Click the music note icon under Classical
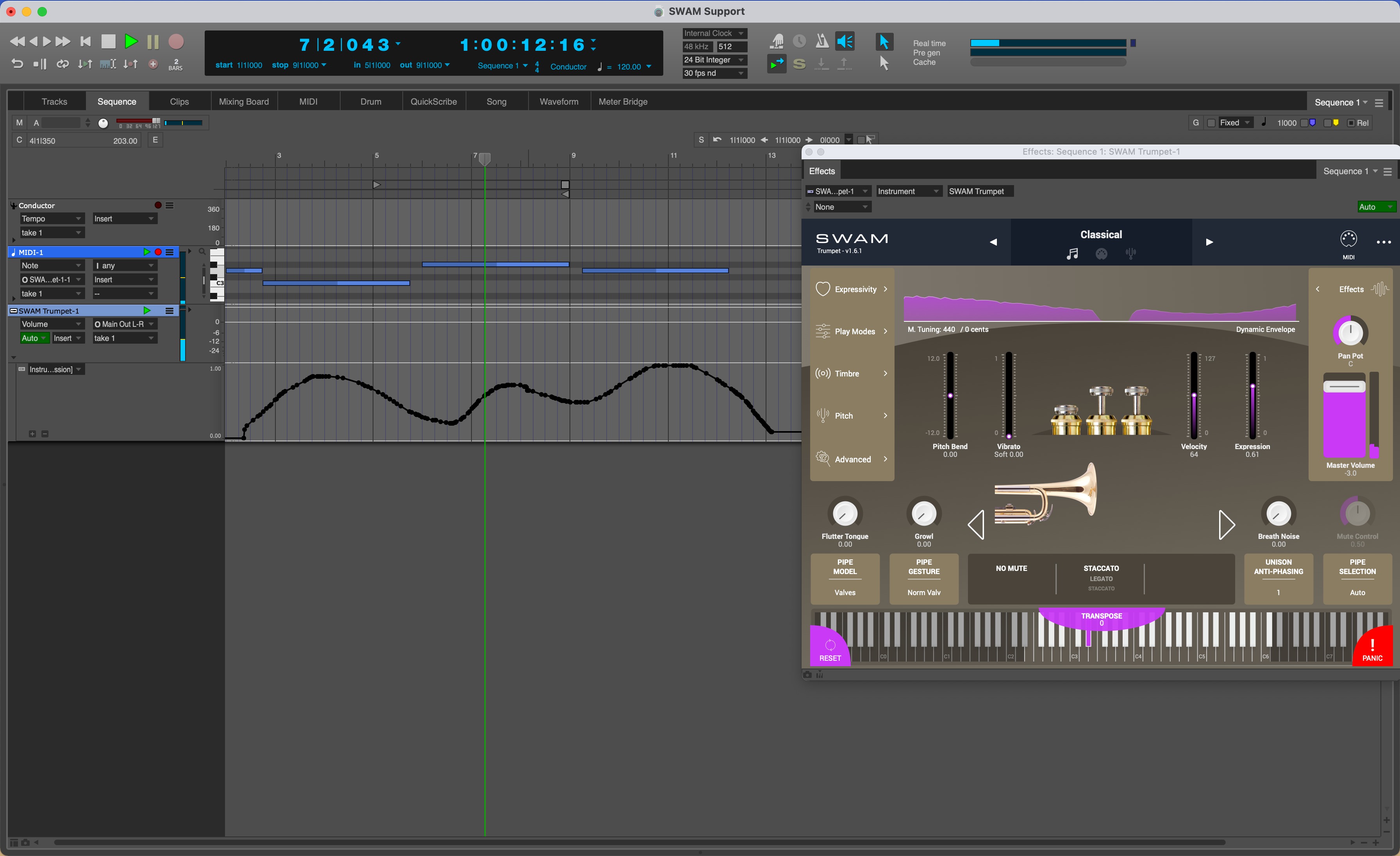1400x856 pixels. 1071,254
